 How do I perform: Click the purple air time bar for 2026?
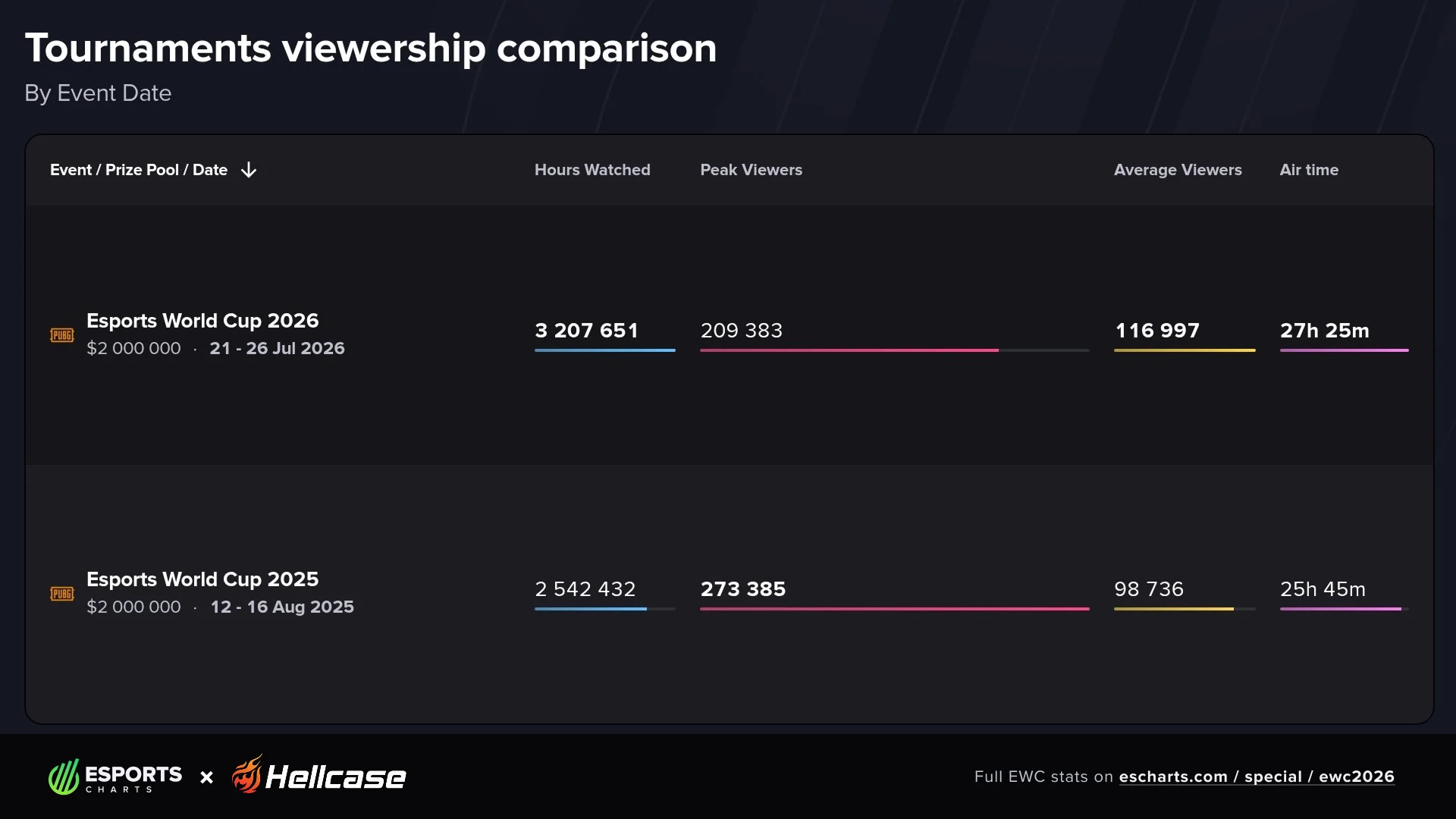[x=1345, y=350]
